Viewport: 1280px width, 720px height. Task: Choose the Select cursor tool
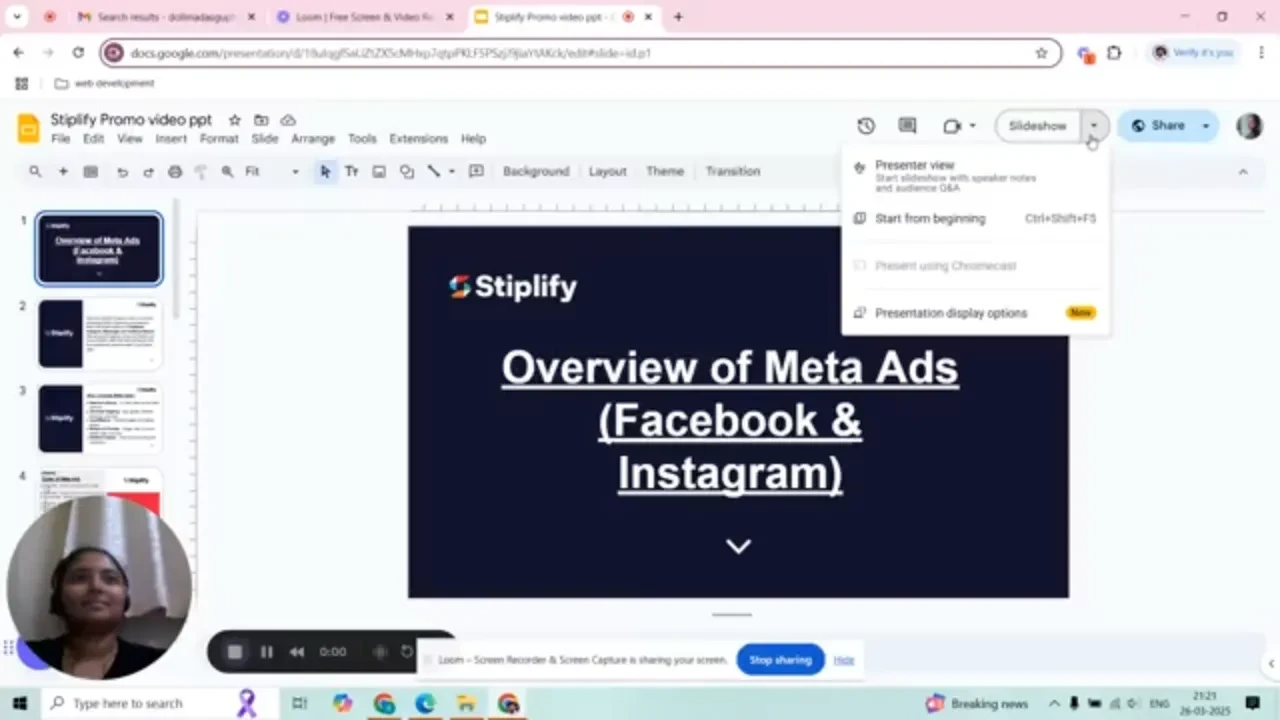(x=325, y=172)
